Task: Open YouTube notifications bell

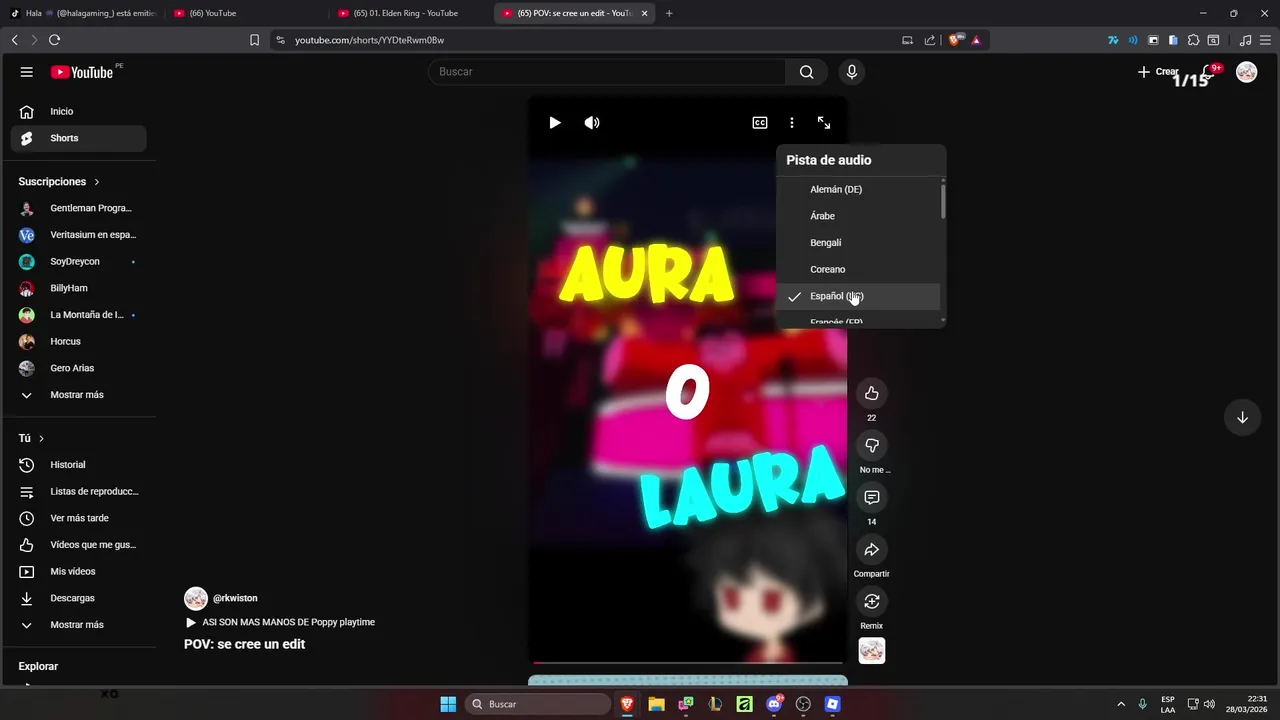Action: 1210,72
